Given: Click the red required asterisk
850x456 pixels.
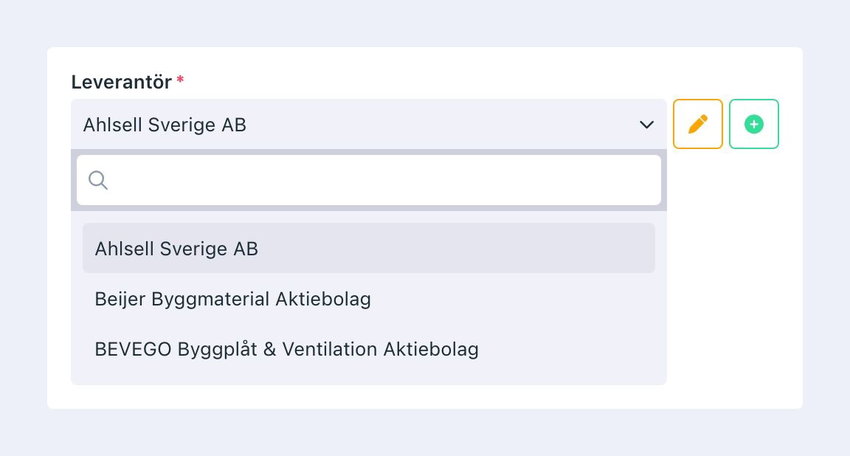Looking at the screenshot, I should 180,80.
